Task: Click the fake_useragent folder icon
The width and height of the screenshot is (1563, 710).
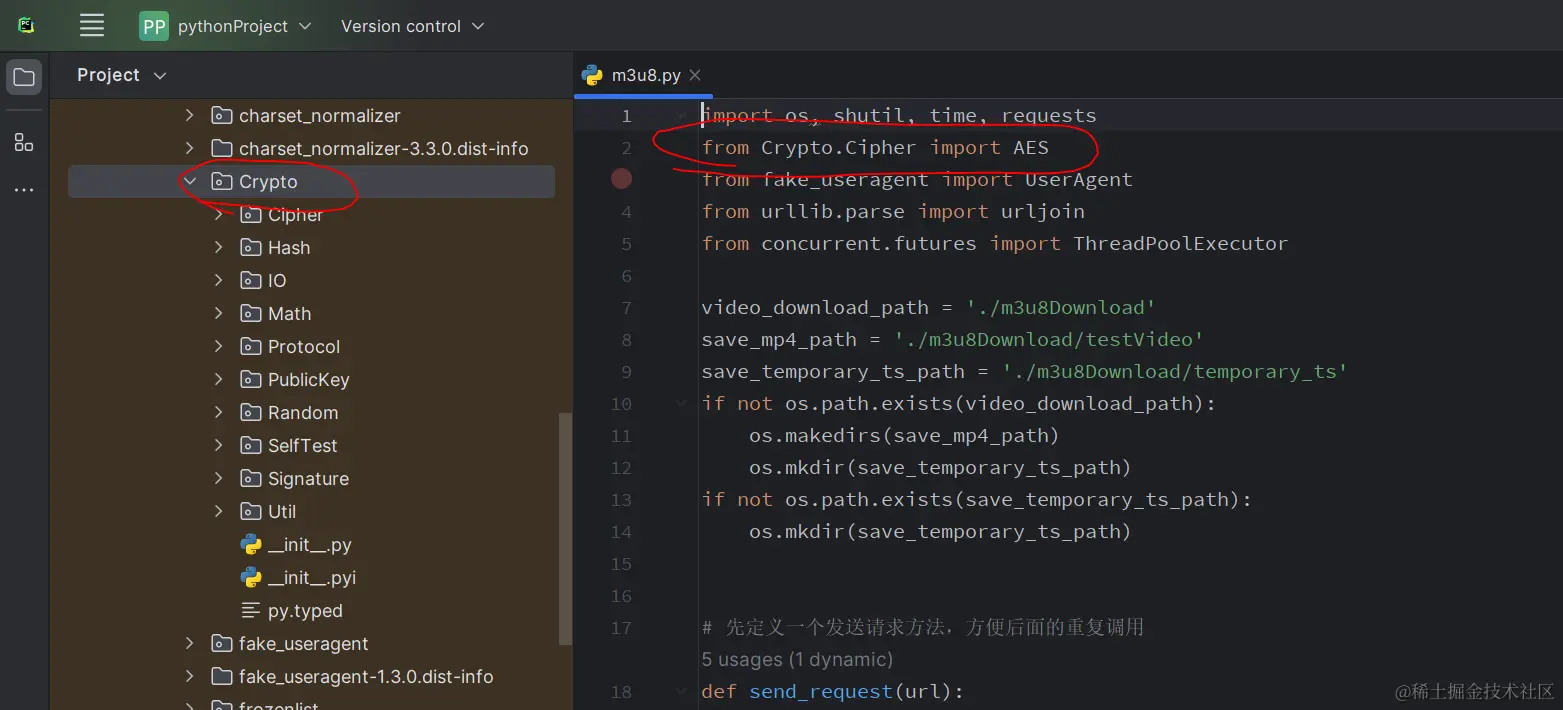Action: (x=222, y=644)
